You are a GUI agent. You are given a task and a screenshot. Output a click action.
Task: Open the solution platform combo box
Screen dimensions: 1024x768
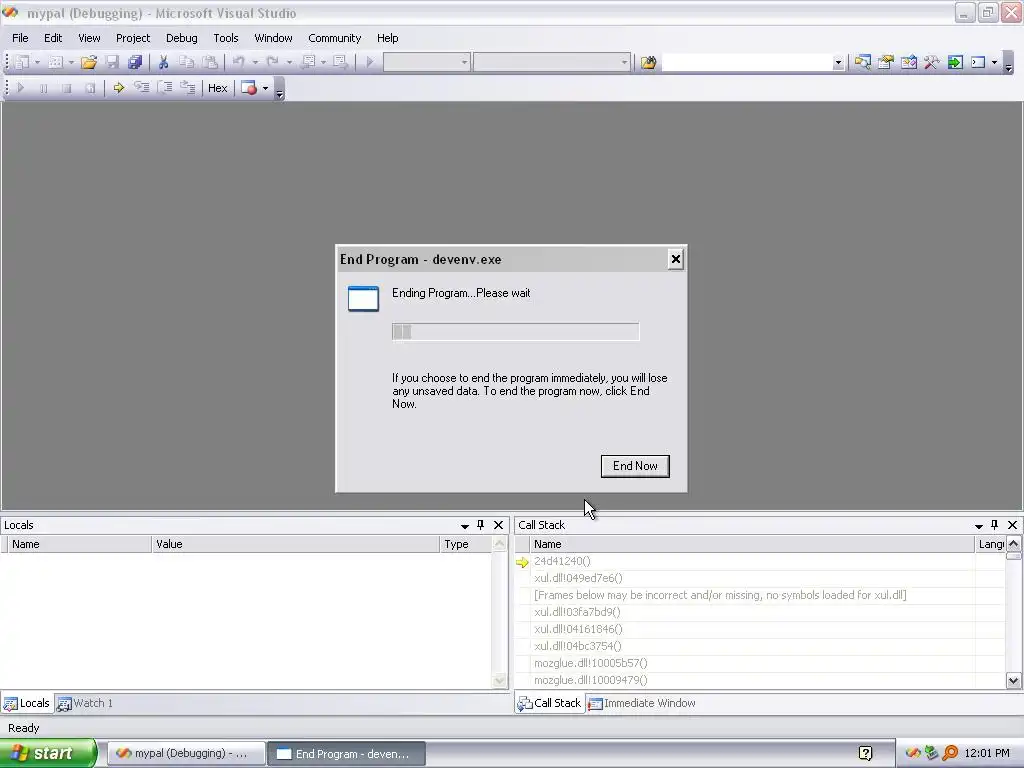pyautogui.click(x=552, y=62)
